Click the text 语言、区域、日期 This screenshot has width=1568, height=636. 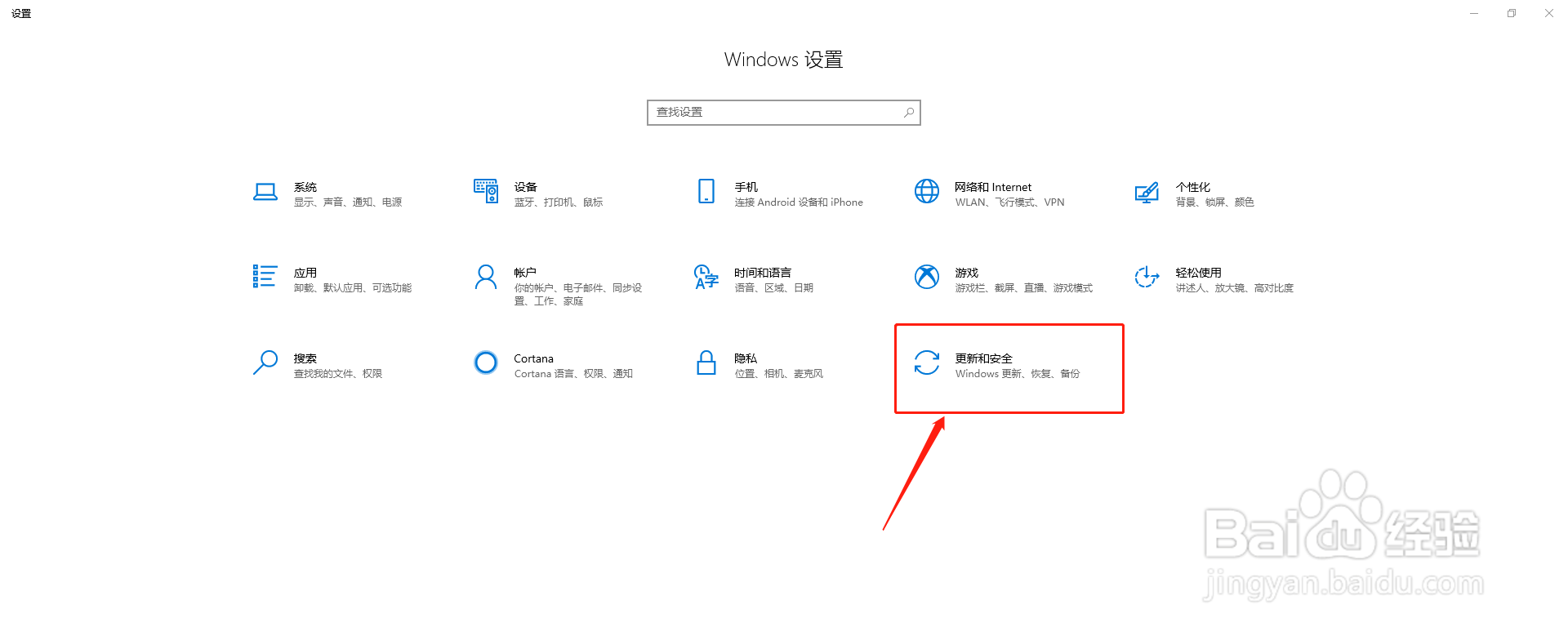[x=774, y=288]
